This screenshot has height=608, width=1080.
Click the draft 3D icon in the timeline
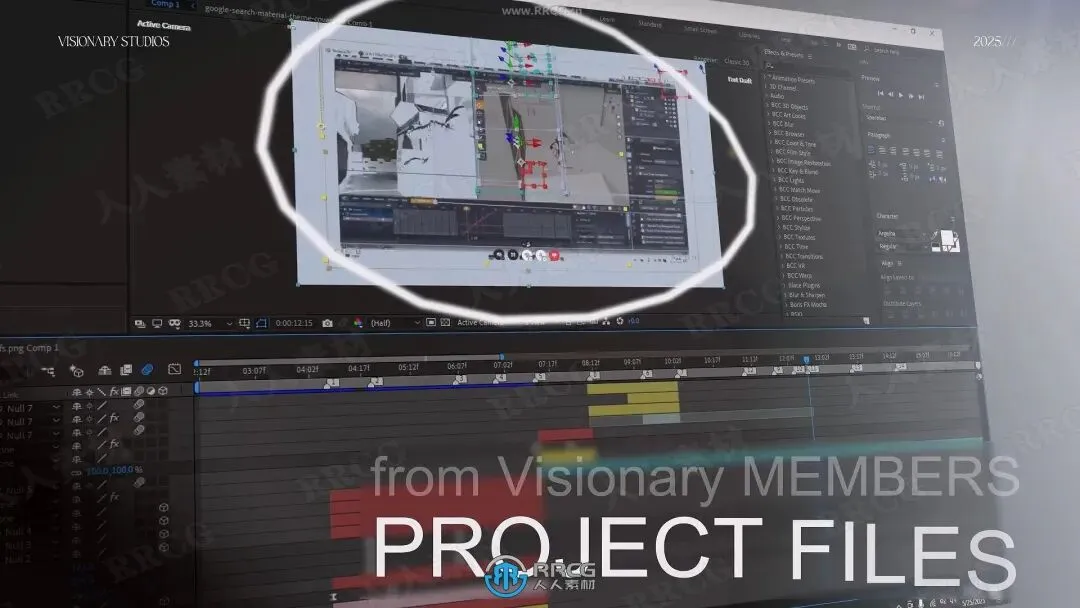tap(76, 372)
